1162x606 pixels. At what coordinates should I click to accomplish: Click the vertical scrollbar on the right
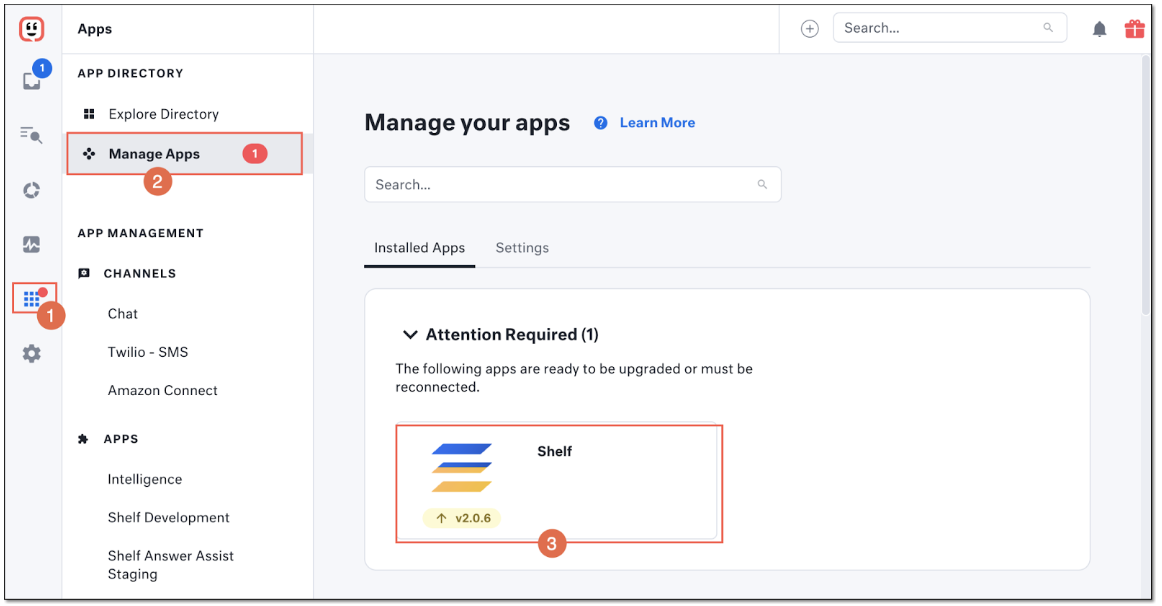click(x=1146, y=185)
